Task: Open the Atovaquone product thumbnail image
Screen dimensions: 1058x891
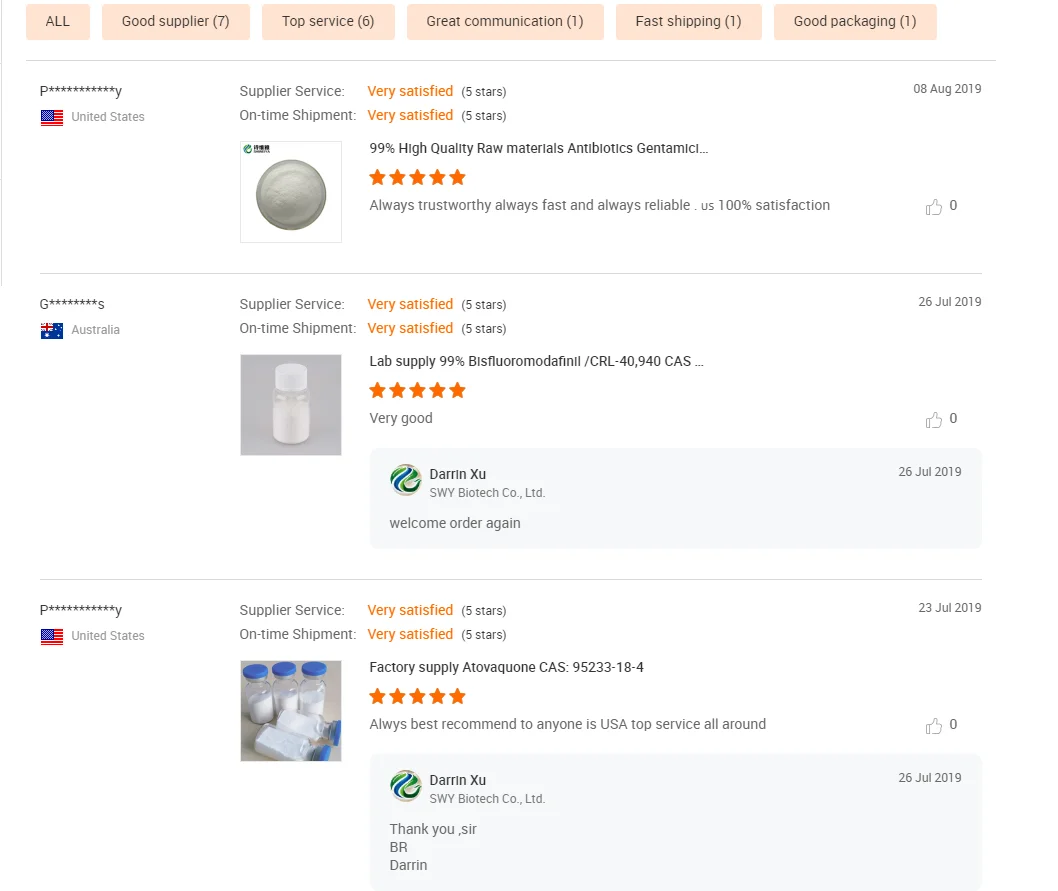Action: click(x=290, y=710)
